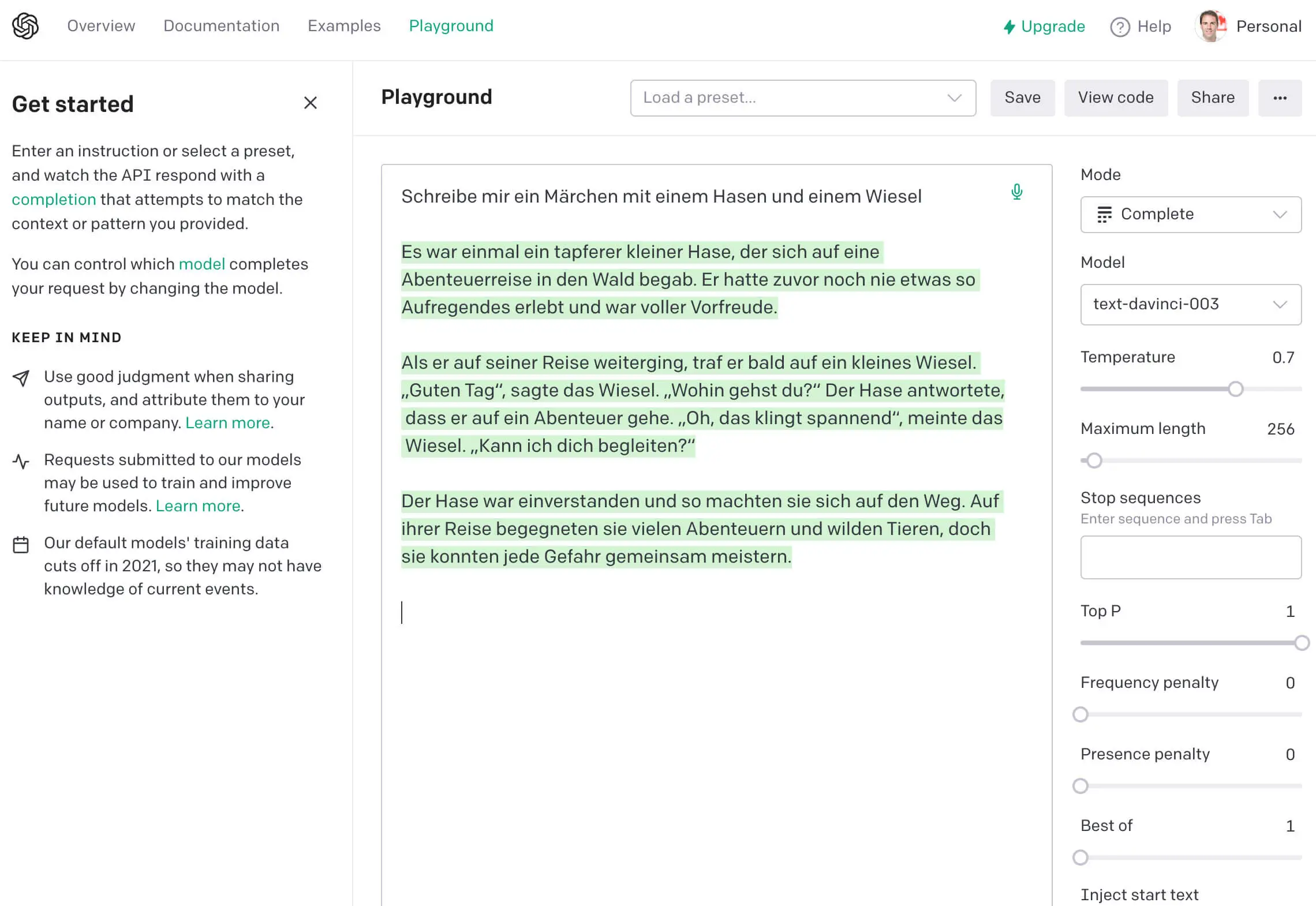The height and width of the screenshot is (906, 1316).
Task: Follow the completion link in the sidebar
Action: click(x=54, y=199)
